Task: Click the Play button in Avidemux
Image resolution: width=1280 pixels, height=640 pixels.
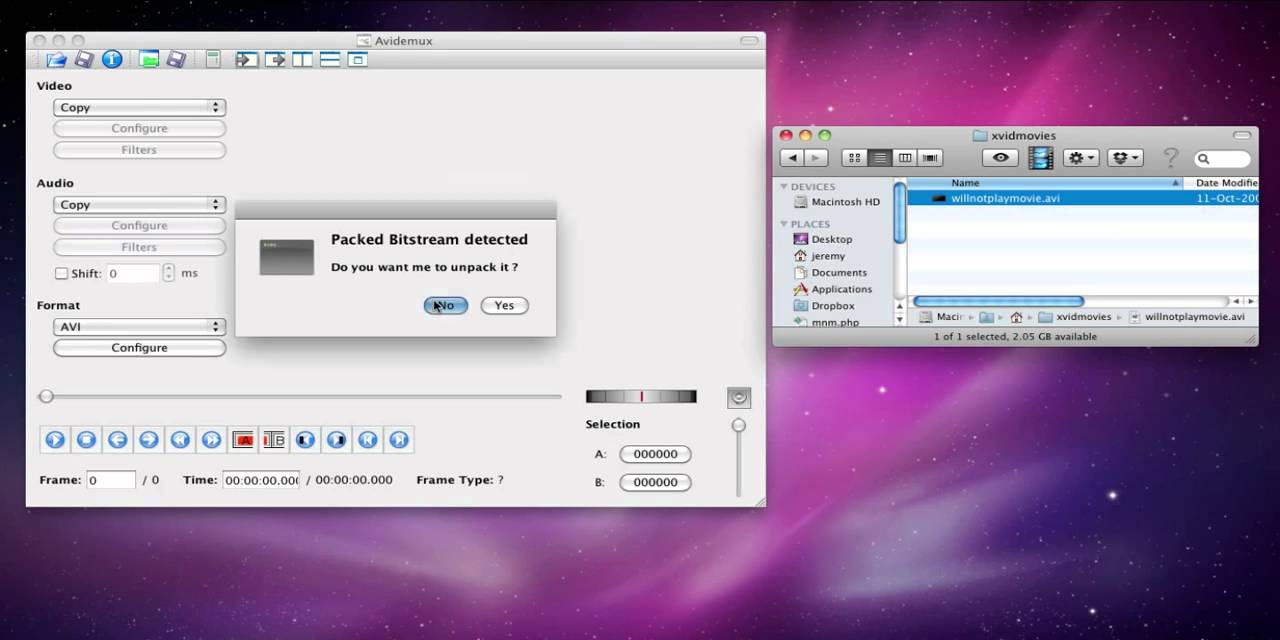Action: coord(55,439)
